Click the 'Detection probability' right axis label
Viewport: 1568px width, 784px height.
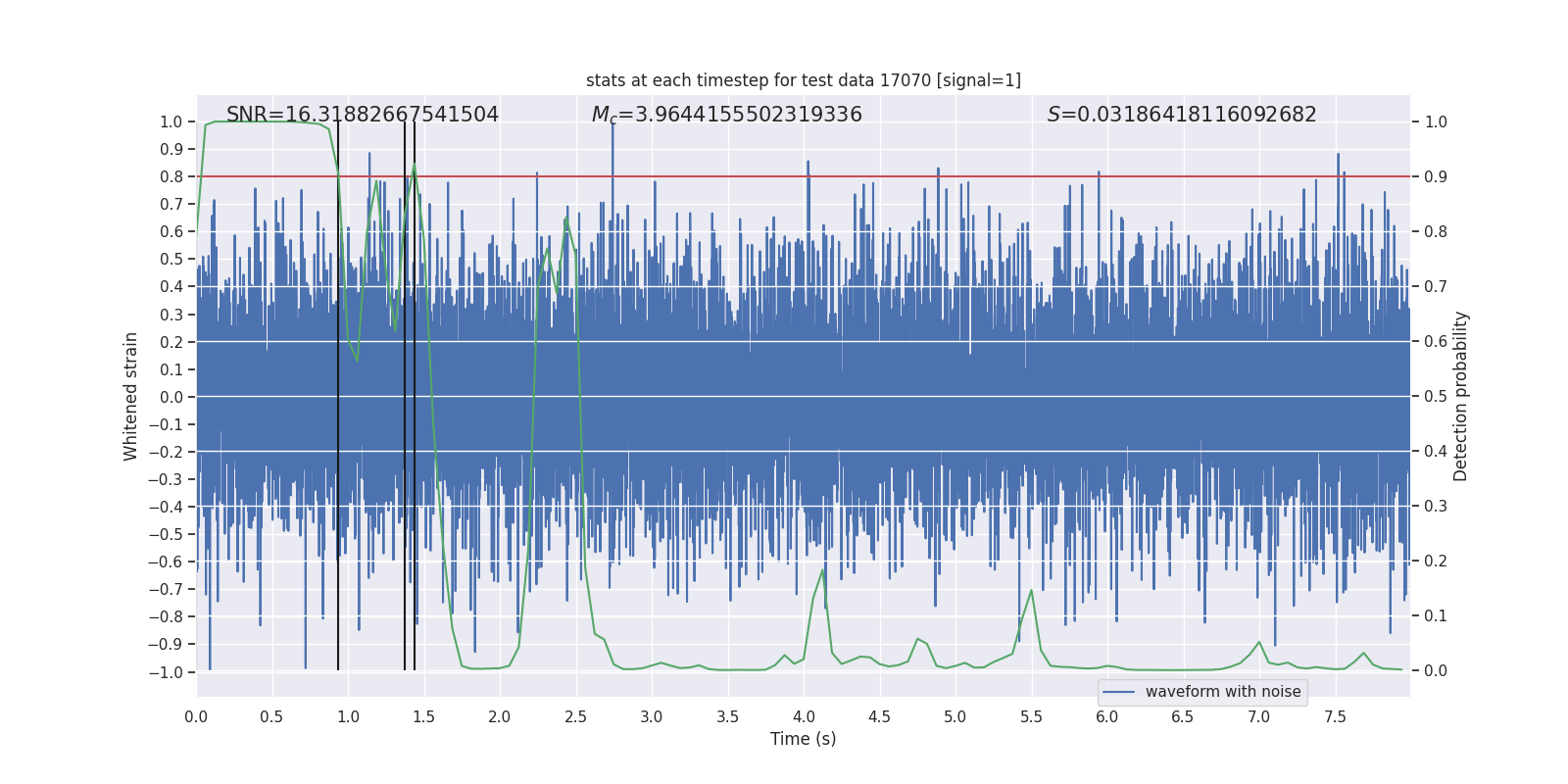pyautogui.click(x=1461, y=396)
